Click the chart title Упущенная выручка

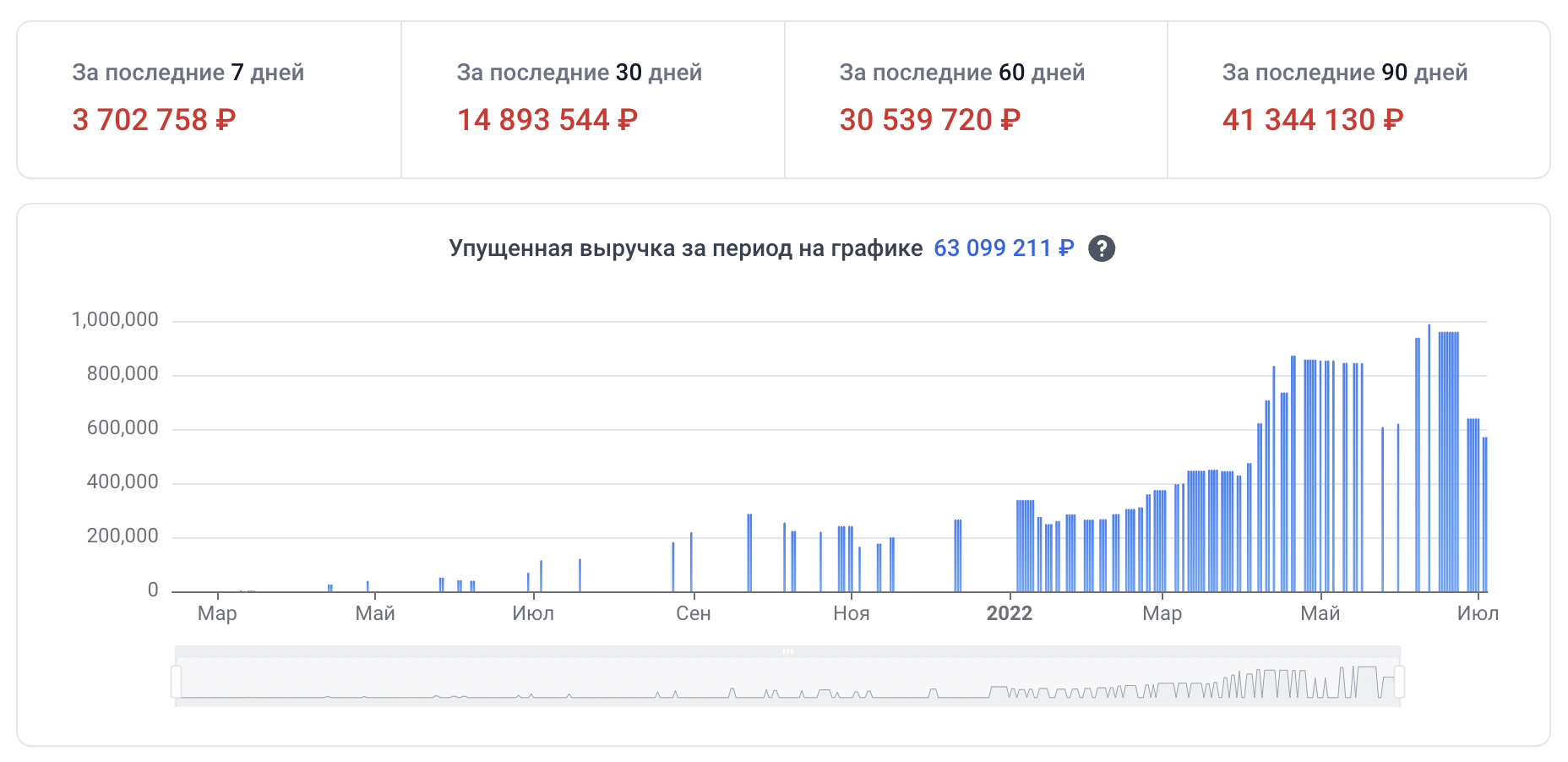(686, 248)
